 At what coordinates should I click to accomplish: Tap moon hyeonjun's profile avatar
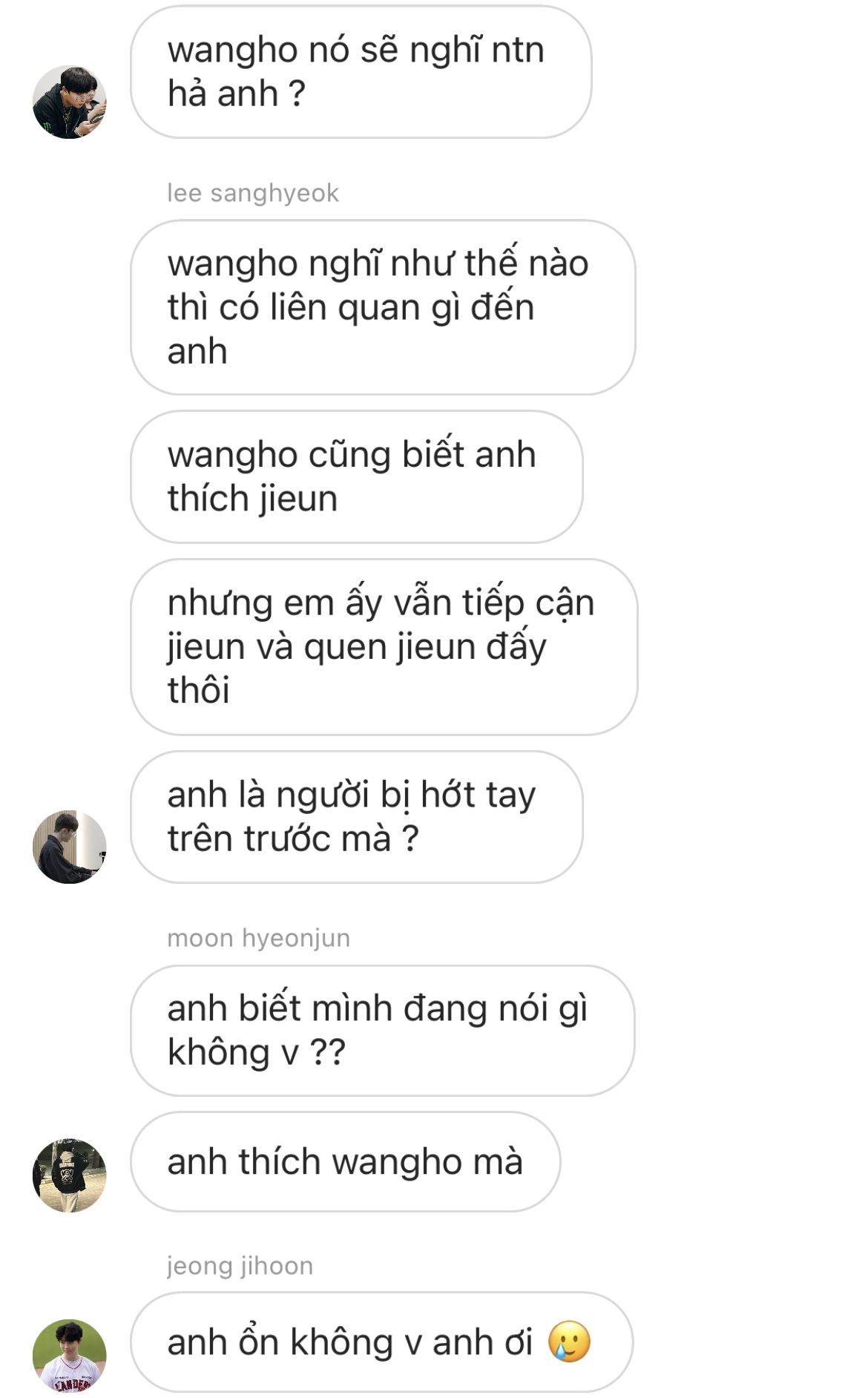tap(70, 1175)
